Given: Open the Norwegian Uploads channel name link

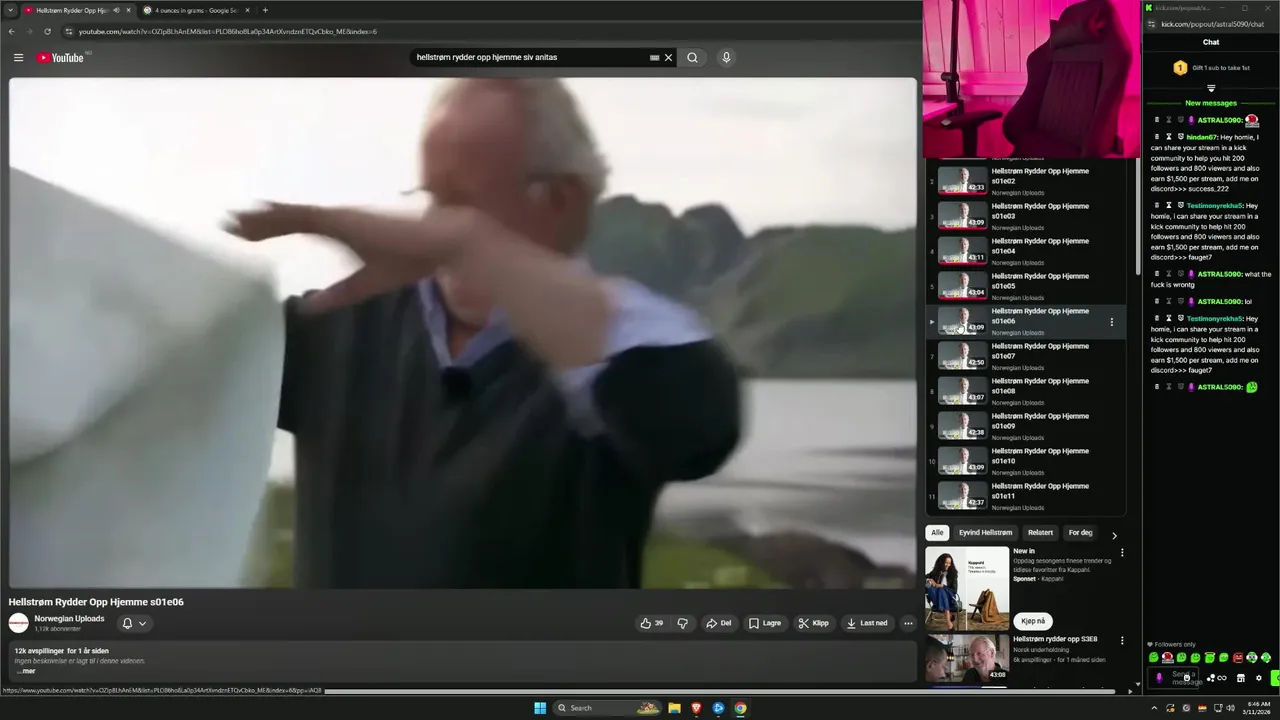Looking at the screenshot, I should [69, 618].
